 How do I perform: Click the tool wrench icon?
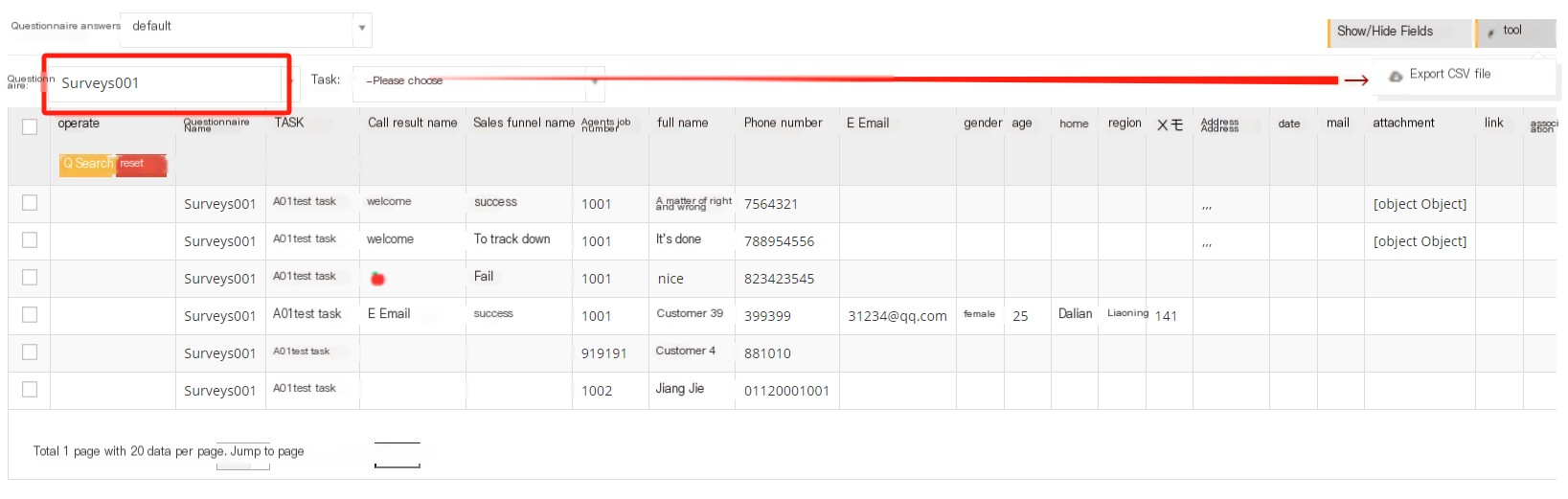[1490, 33]
